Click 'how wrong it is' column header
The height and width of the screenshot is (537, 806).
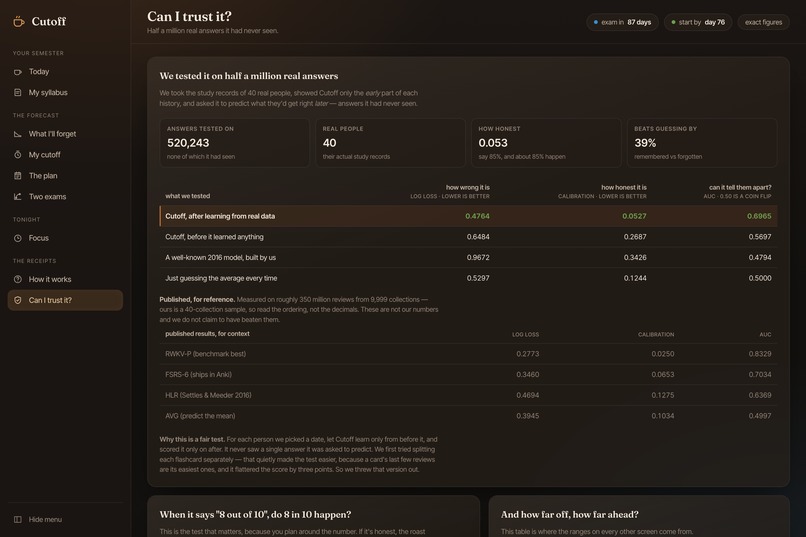coord(467,188)
